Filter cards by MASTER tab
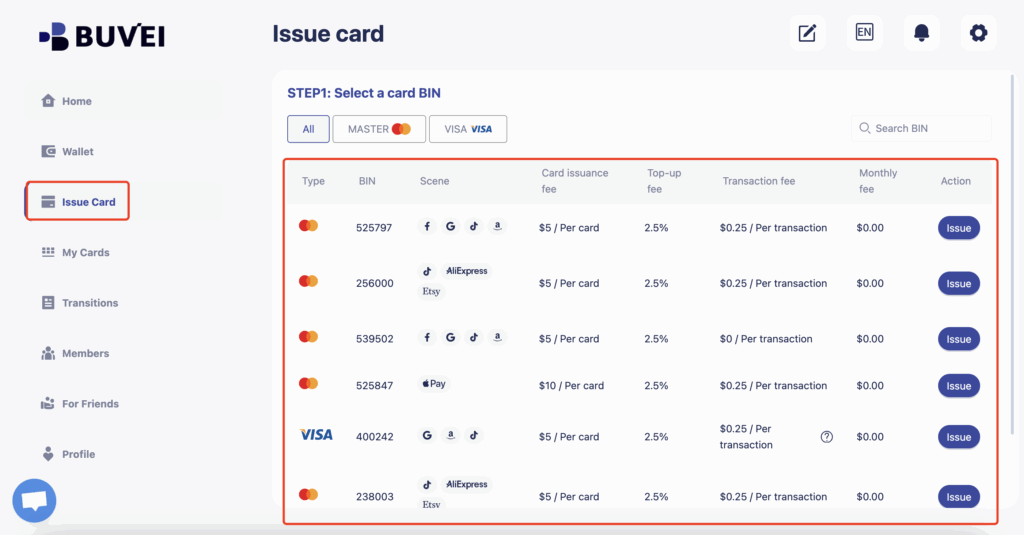 [x=379, y=129]
